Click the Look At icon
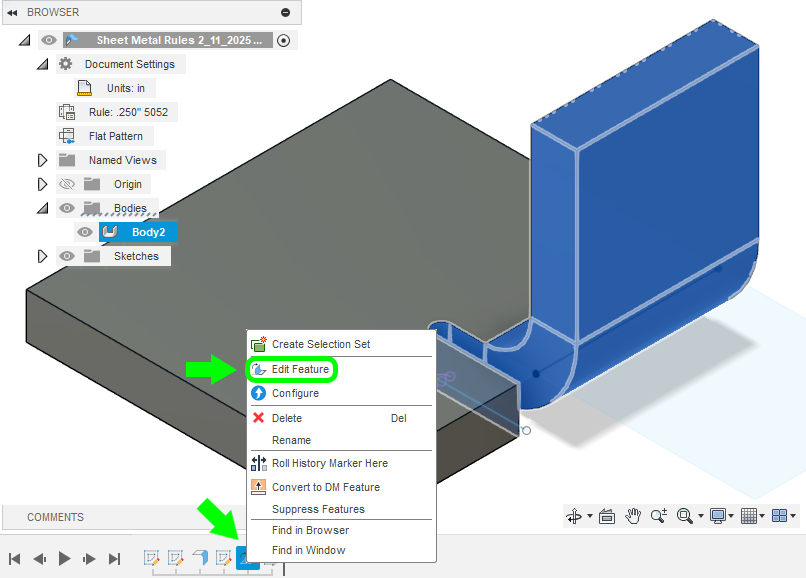 pos(606,516)
